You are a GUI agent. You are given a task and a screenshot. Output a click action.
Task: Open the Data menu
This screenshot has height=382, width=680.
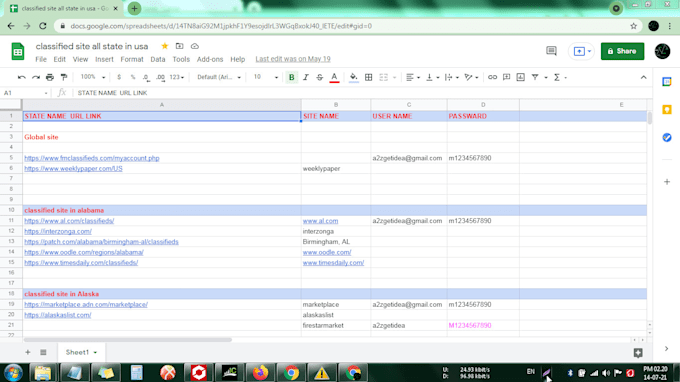pos(158,59)
